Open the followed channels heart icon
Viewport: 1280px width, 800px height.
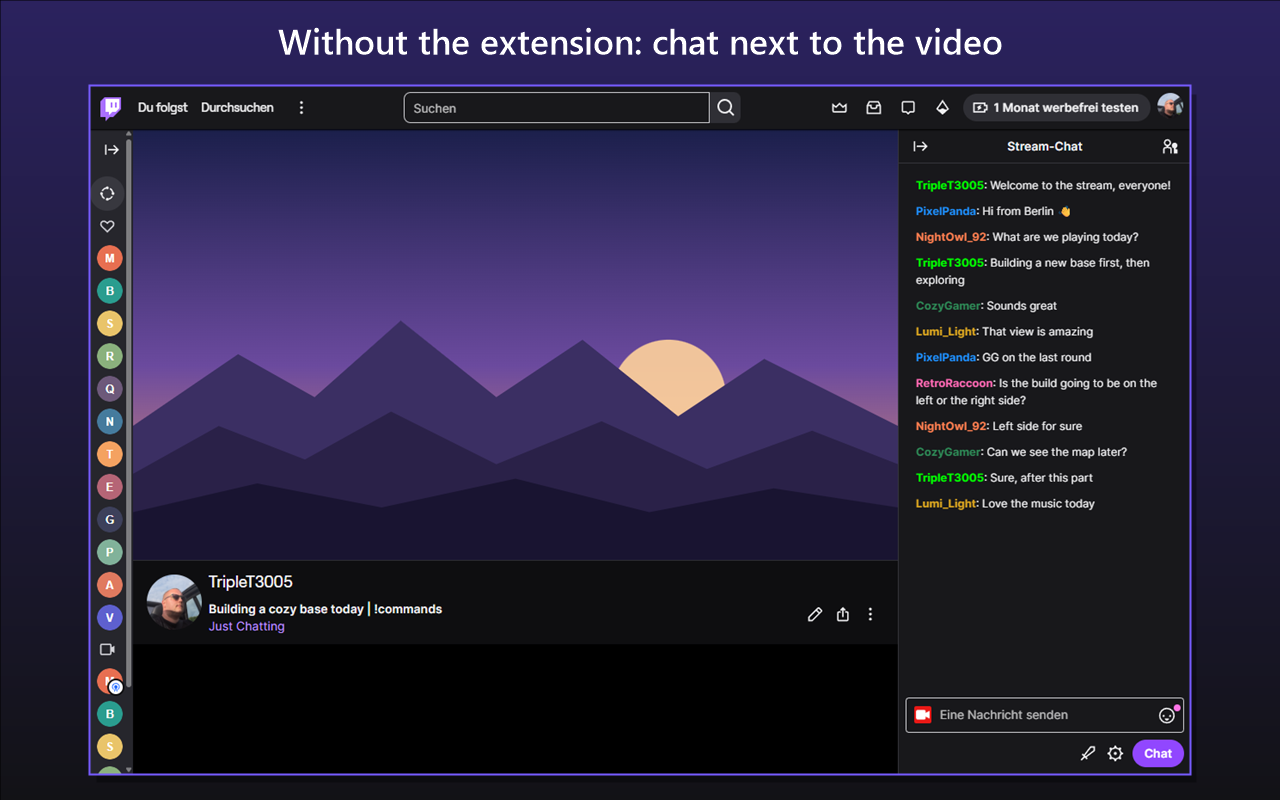click(108, 226)
